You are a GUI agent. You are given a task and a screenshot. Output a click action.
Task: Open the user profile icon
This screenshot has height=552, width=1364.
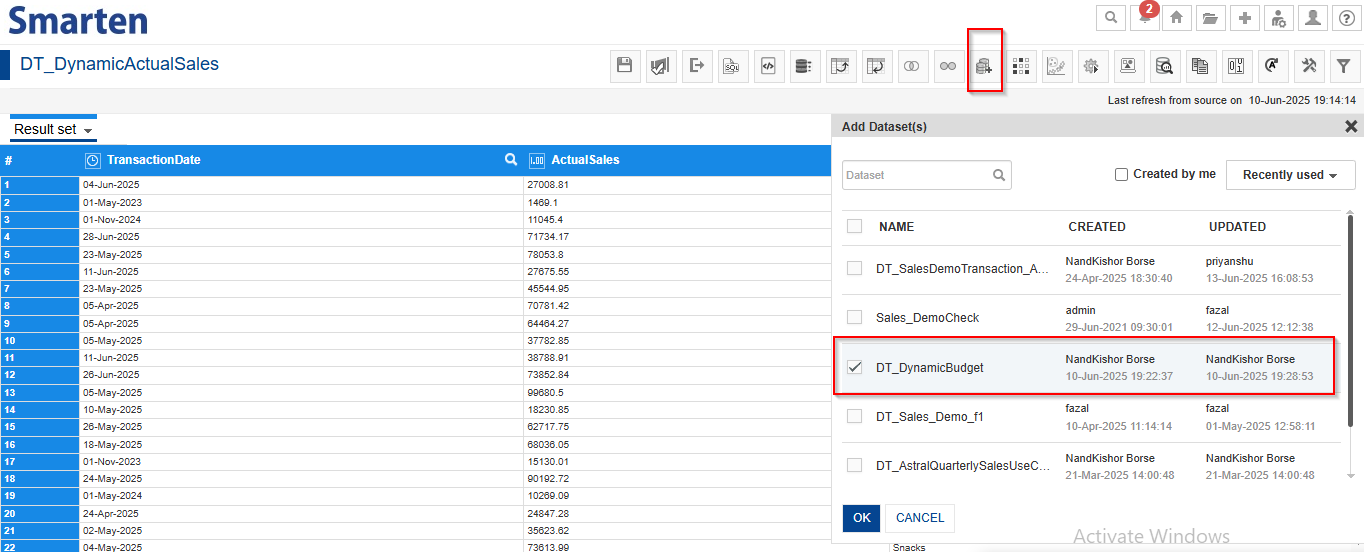[x=1312, y=17]
